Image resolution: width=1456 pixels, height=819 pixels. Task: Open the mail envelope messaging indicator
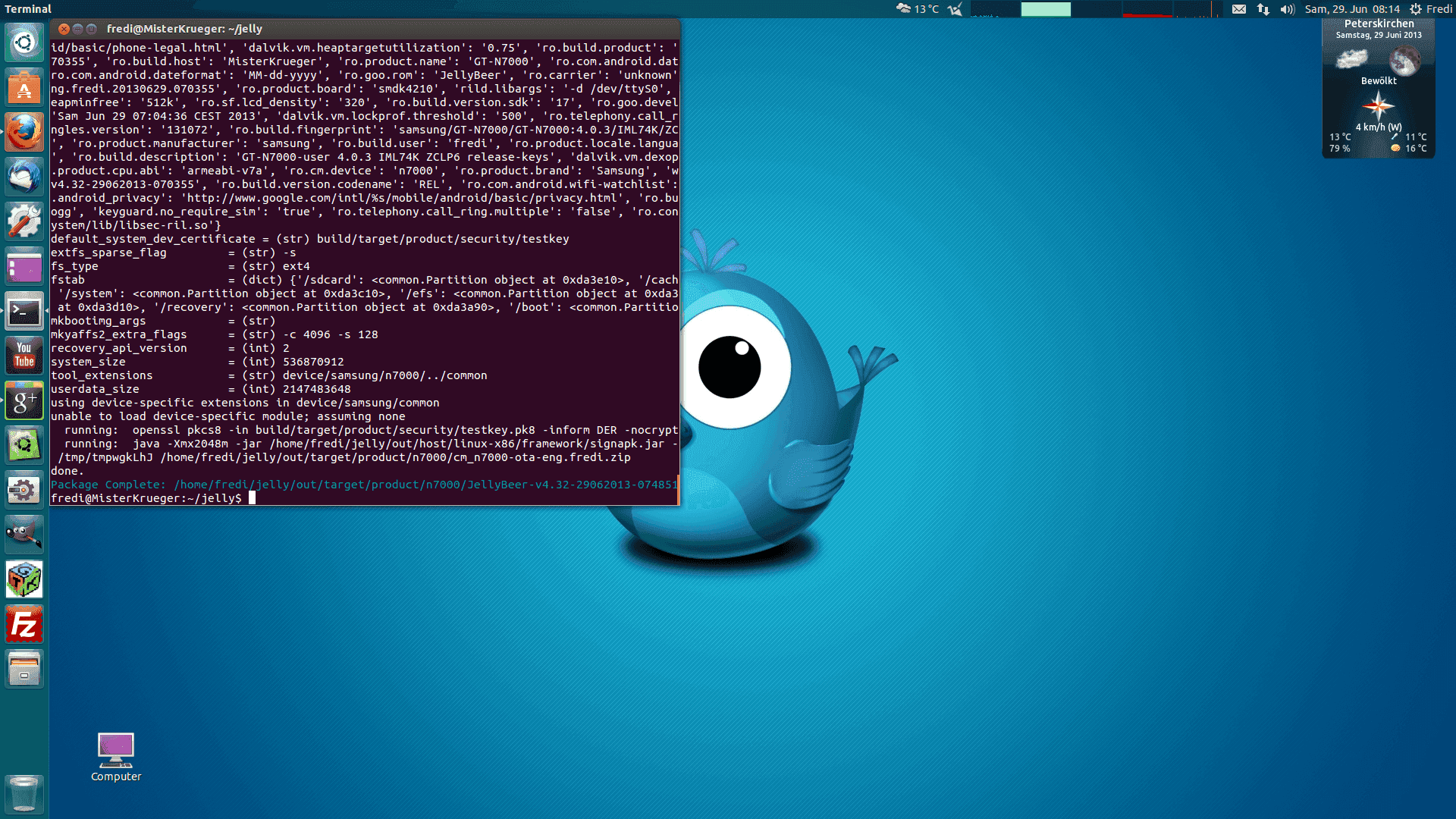pos(1238,9)
